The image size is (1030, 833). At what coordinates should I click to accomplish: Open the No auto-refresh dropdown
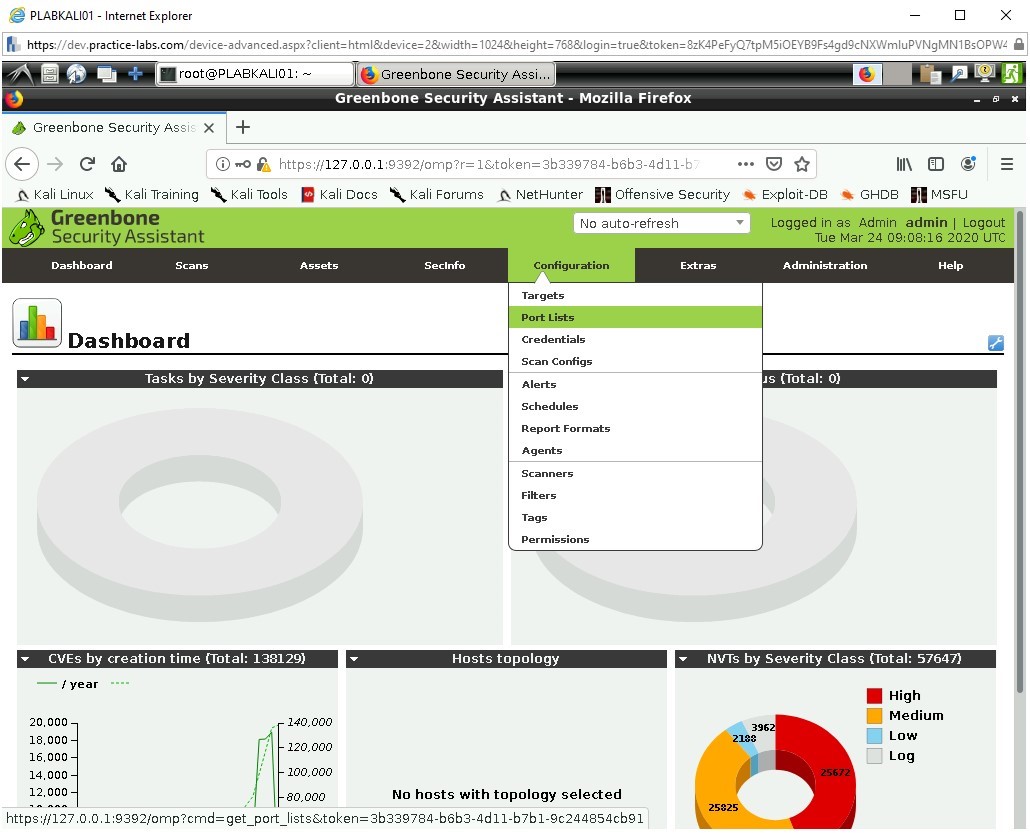(x=661, y=222)
